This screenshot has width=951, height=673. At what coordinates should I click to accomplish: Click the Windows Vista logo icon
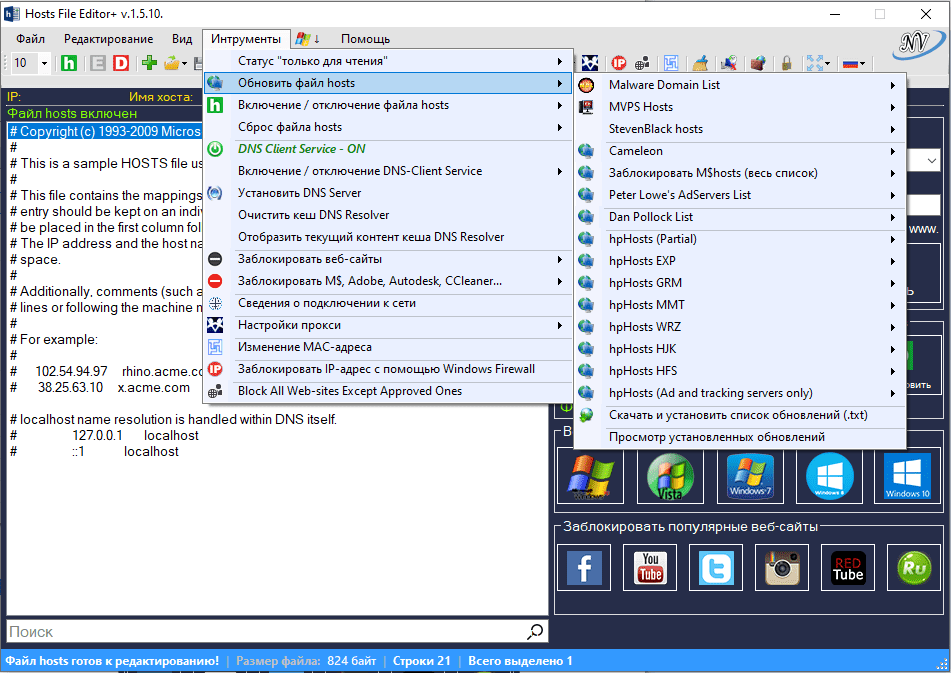pos(670,478)
